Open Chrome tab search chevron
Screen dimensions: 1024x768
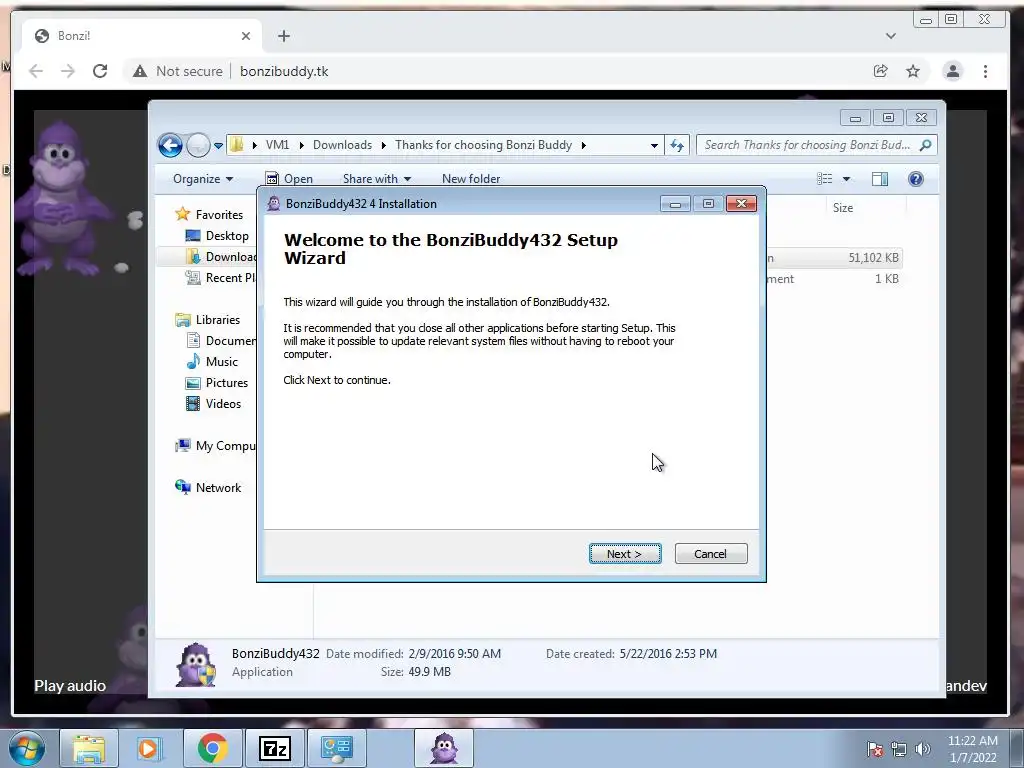click(891, 36)
